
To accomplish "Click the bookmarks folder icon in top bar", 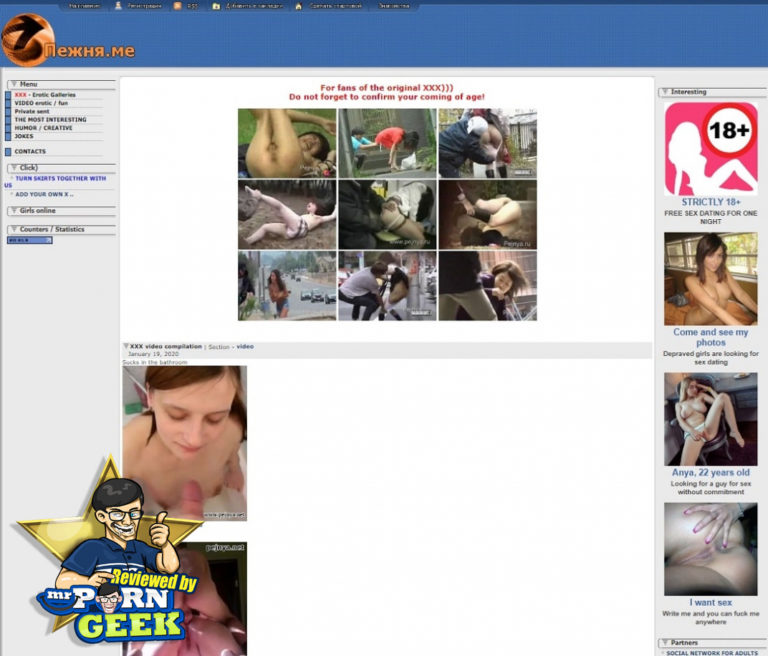I will coord(216,6).
